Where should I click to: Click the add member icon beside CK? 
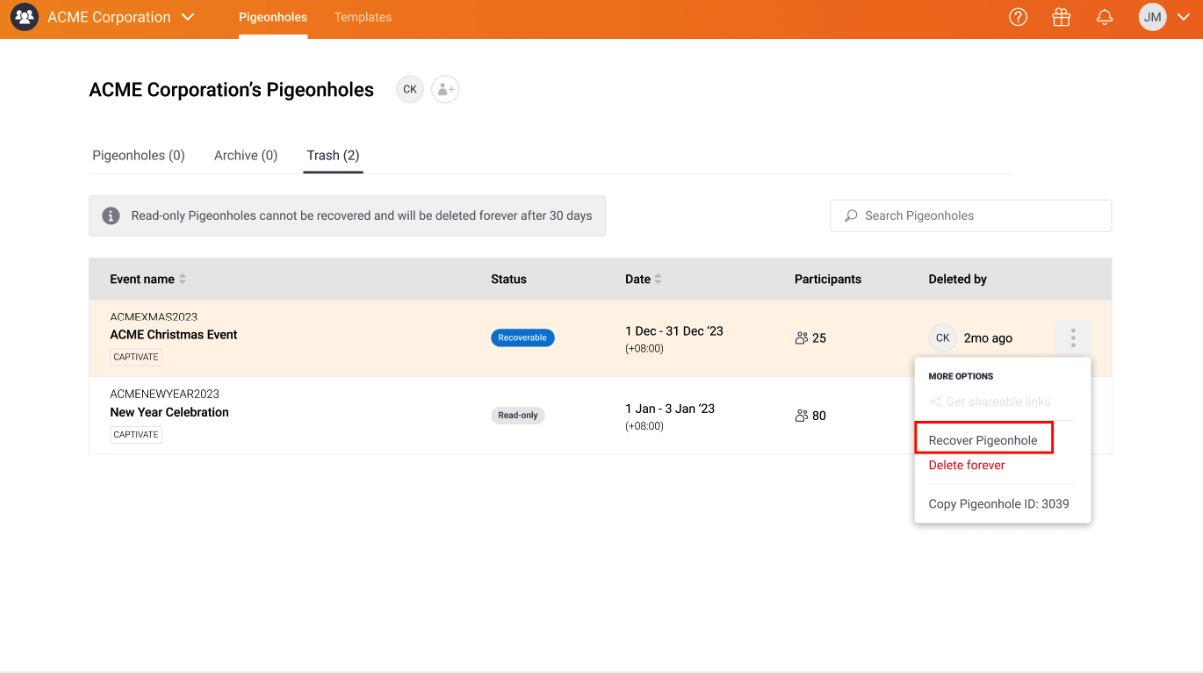(445, 89)
